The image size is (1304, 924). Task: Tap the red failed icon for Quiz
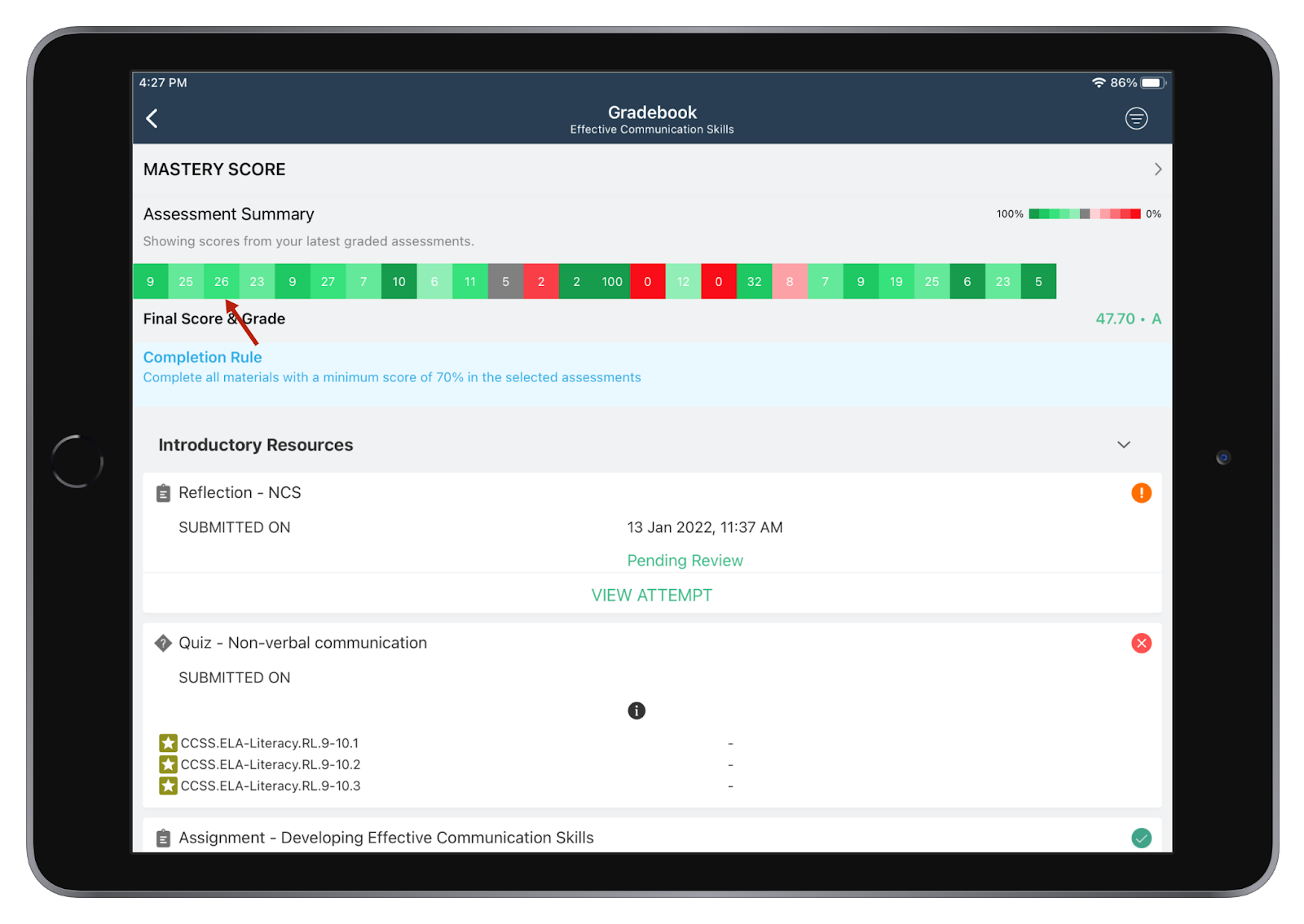pyautogui.click(x=1141, y=644)
